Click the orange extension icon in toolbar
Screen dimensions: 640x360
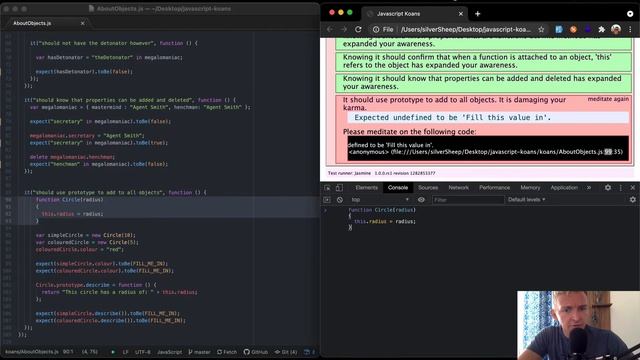[573, 29]
